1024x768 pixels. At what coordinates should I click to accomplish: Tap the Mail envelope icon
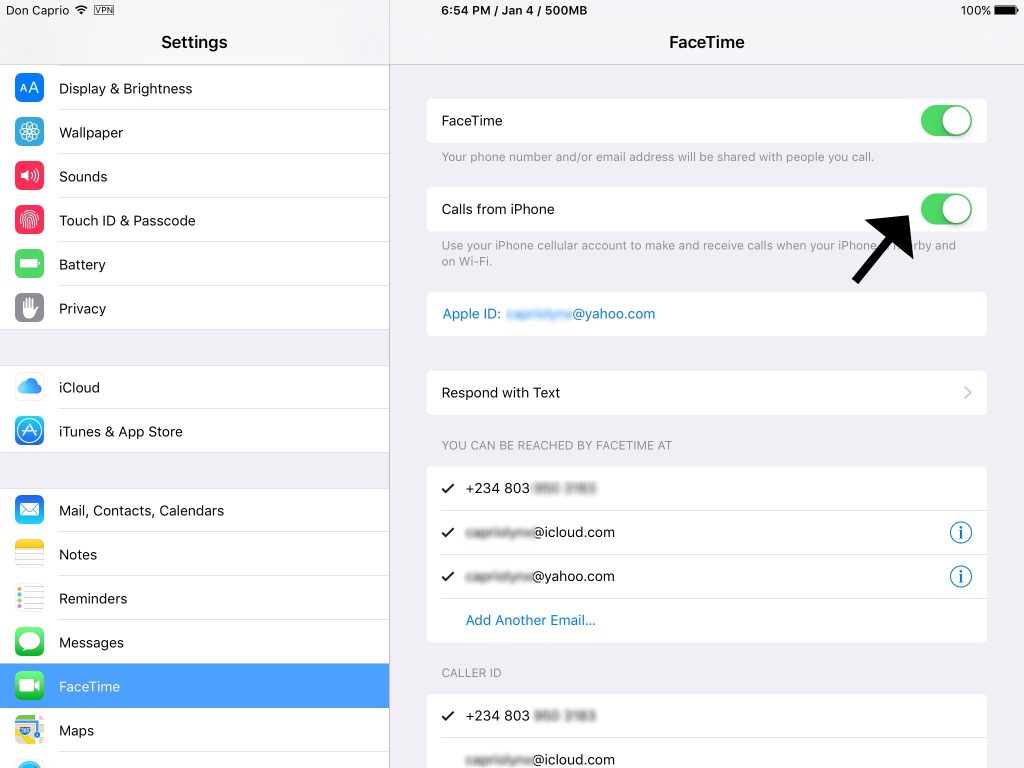pos(29,510)
